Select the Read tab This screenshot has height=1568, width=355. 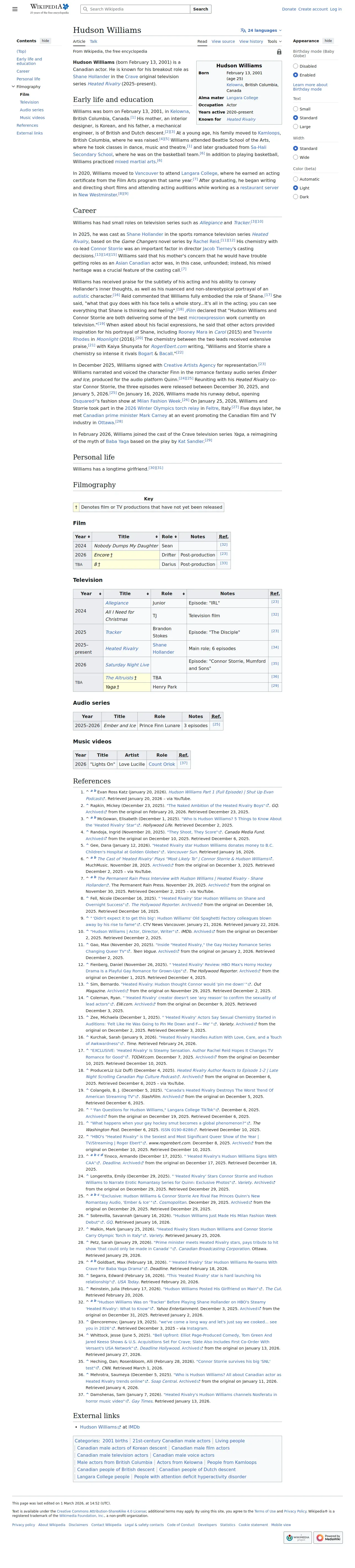(x=202, y=41)
